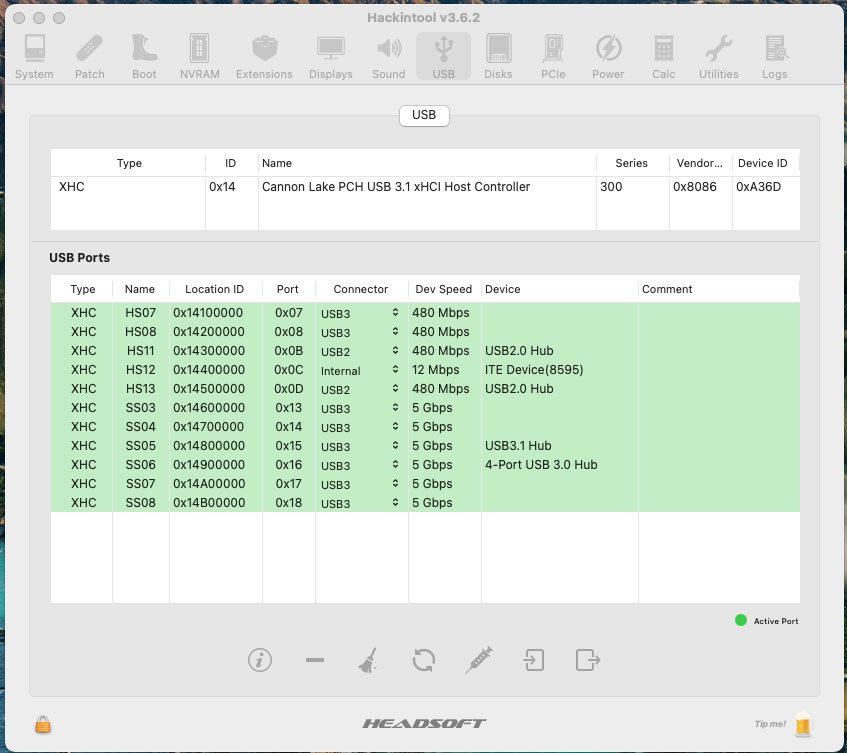Click the Tip me beer icon
847x753 pixels.
click(x=803, y=725)
